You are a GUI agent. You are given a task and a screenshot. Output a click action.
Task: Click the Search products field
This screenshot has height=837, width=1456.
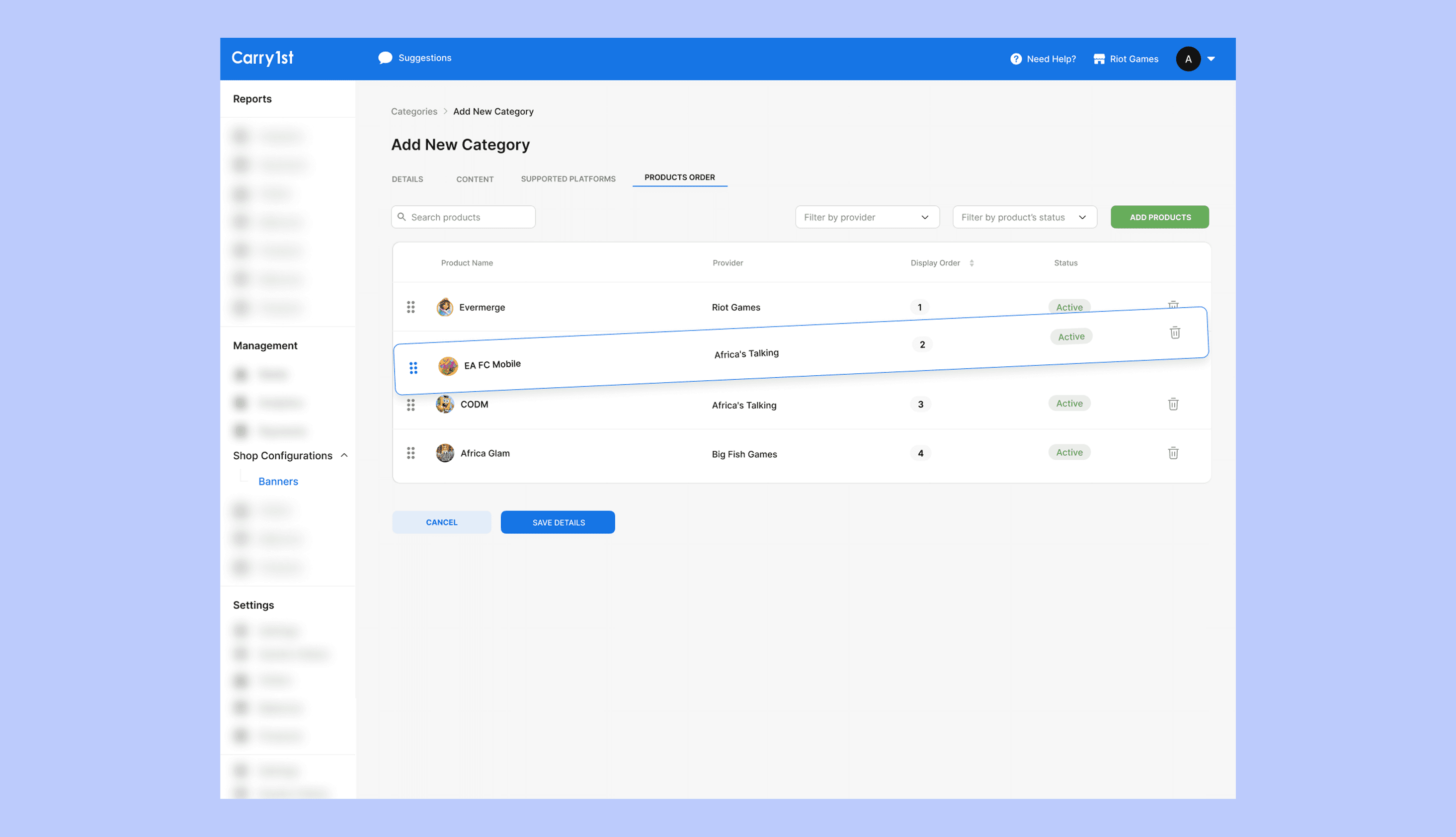tap(463, 217)
